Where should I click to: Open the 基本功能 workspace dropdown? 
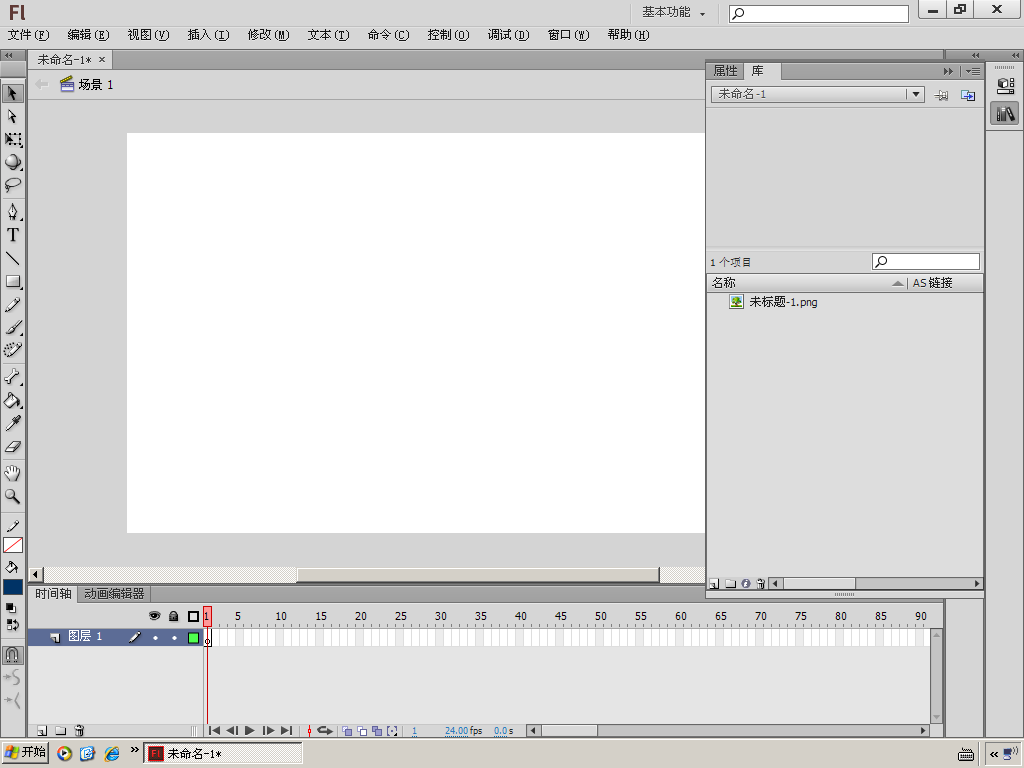pyautogui.click(x=673, y=12)
